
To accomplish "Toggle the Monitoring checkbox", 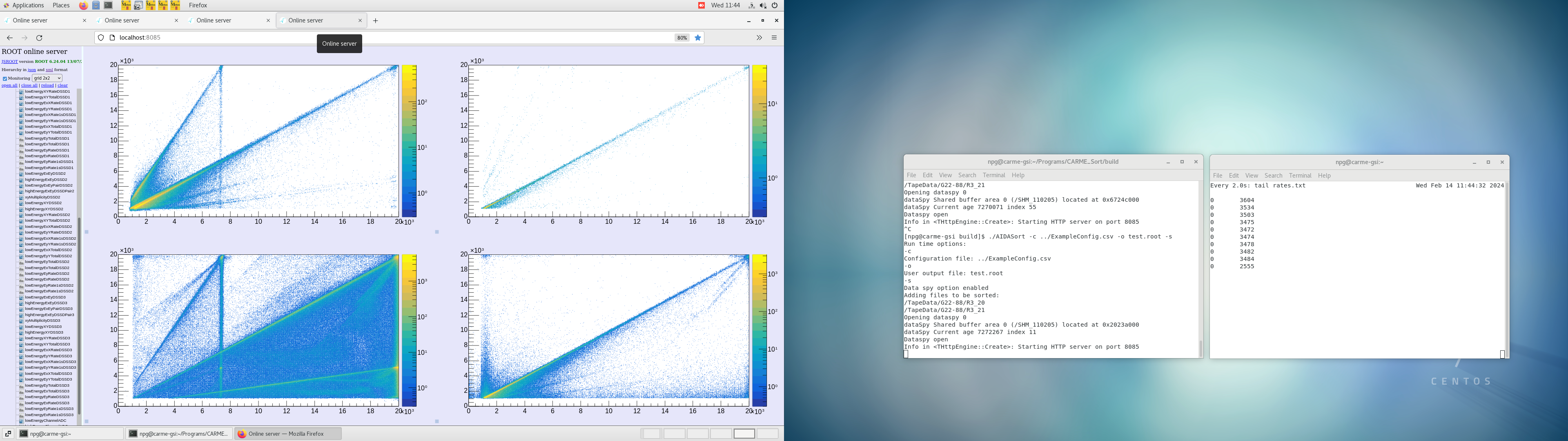I will point(5,78).
